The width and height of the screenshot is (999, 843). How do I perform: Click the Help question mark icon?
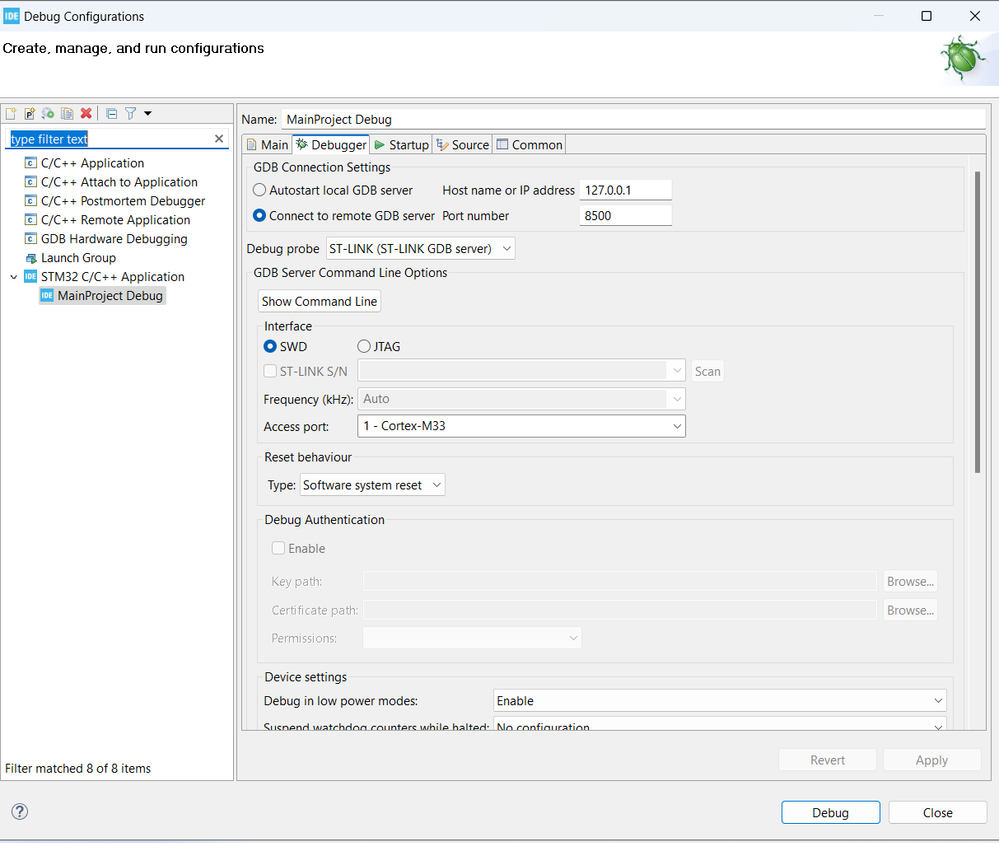coord(19,812)
